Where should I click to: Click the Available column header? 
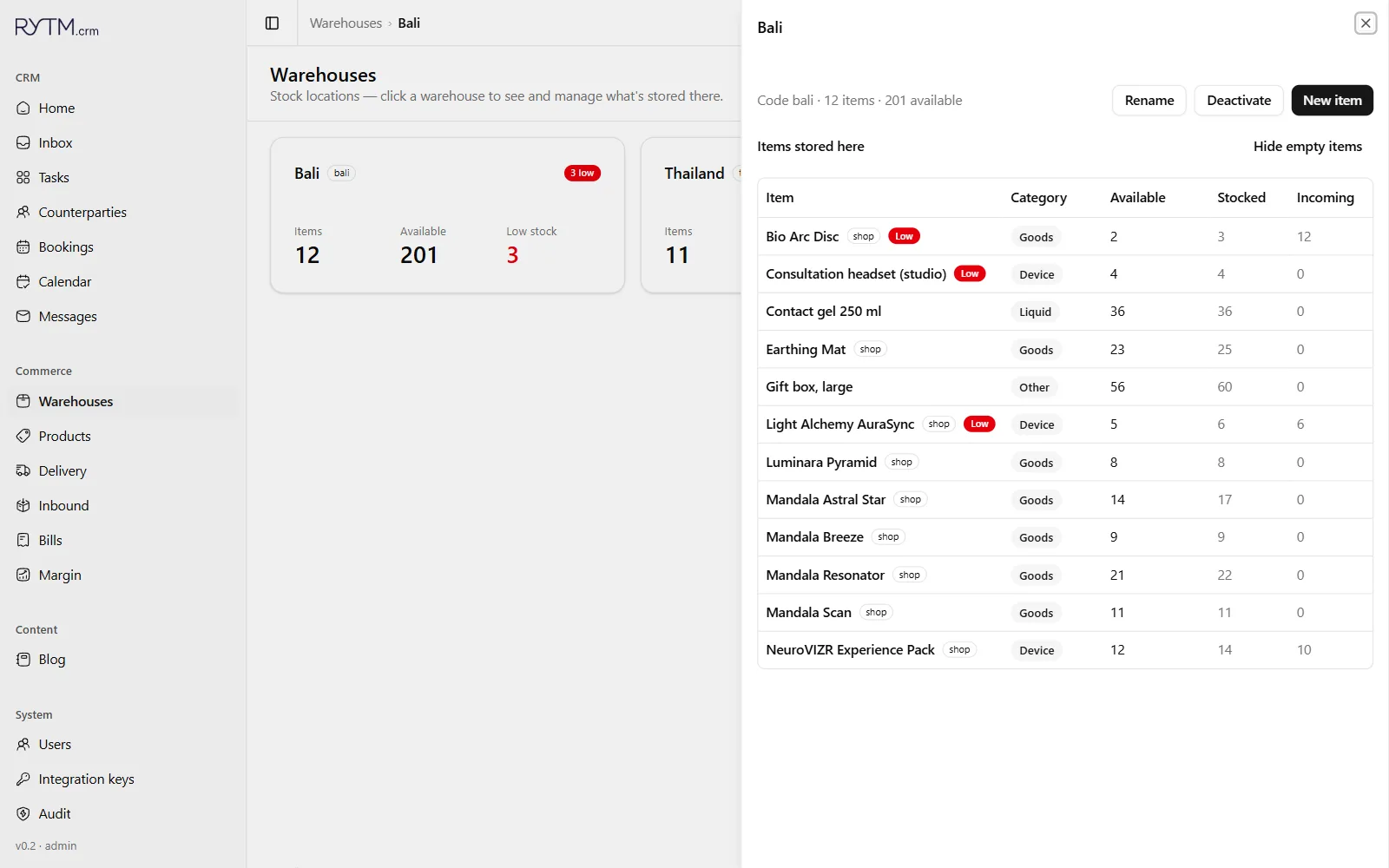(1137, 198)
